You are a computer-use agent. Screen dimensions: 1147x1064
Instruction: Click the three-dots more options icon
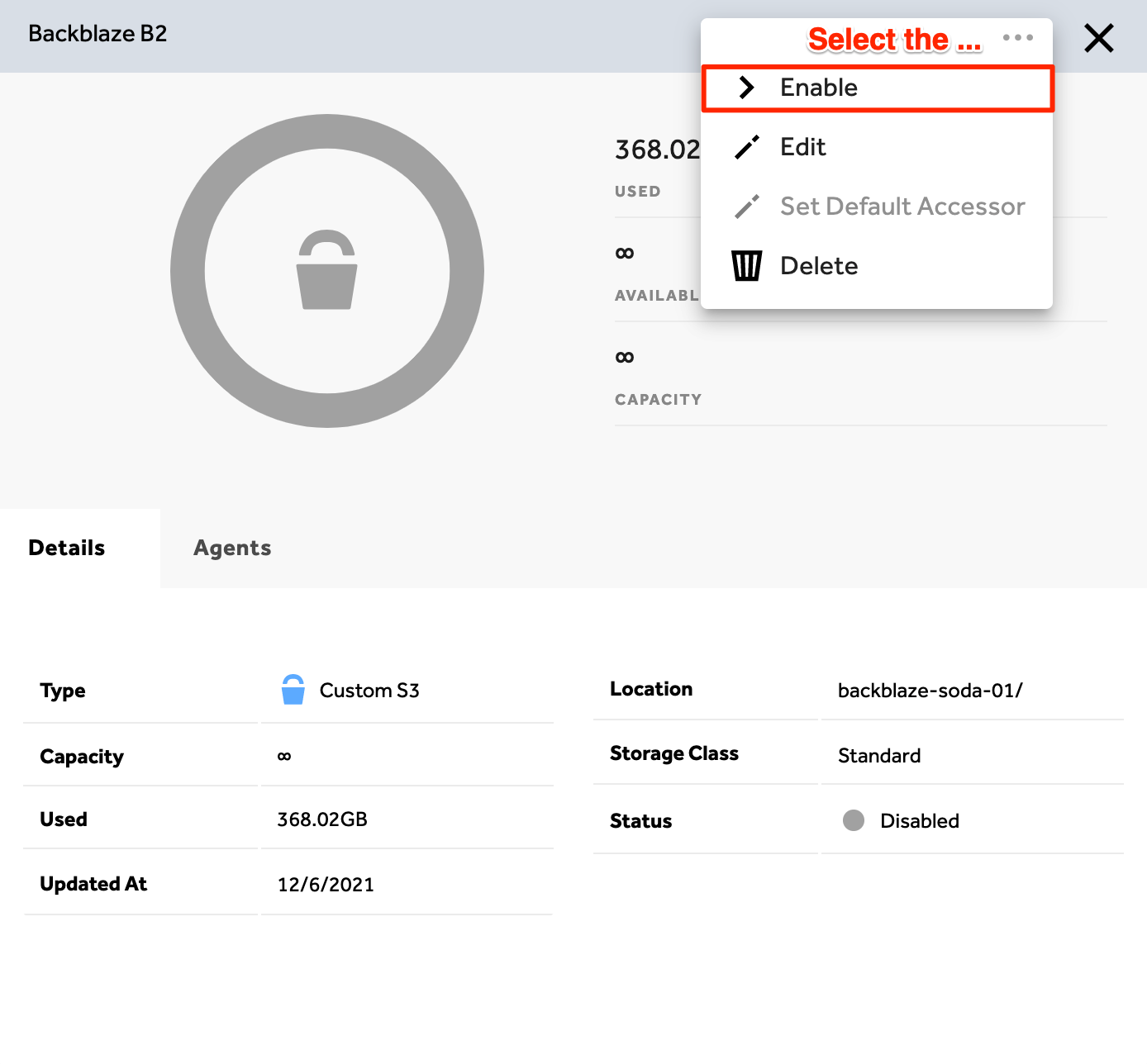coord(1017,37)
